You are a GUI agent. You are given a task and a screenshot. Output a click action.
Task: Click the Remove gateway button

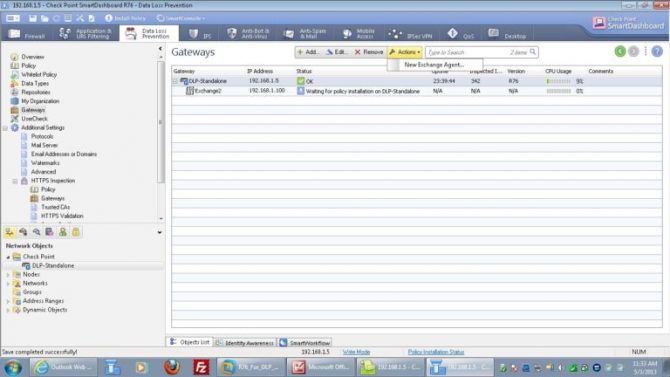[369, 52]
